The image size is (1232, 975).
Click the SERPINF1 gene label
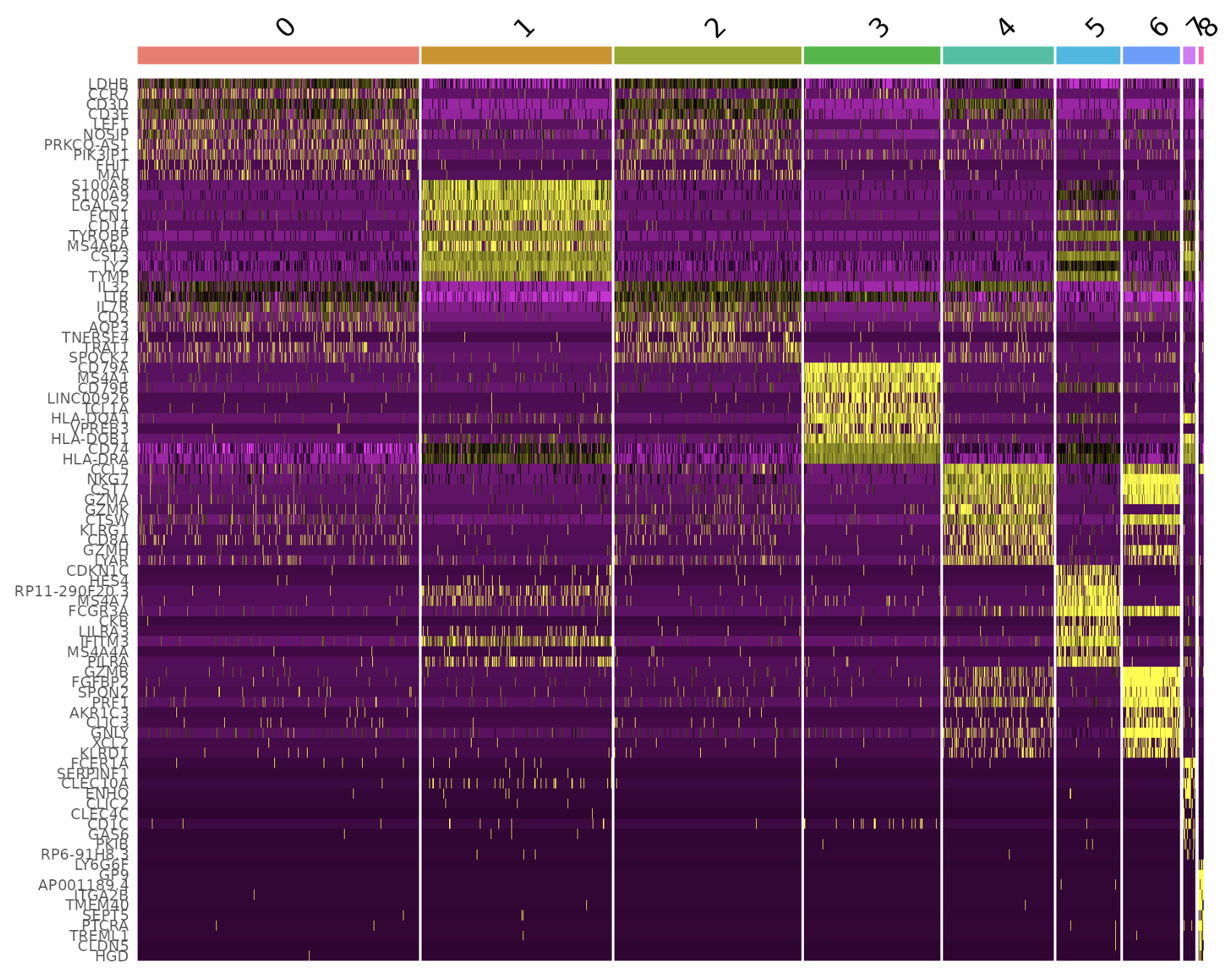tap(93, 775)
